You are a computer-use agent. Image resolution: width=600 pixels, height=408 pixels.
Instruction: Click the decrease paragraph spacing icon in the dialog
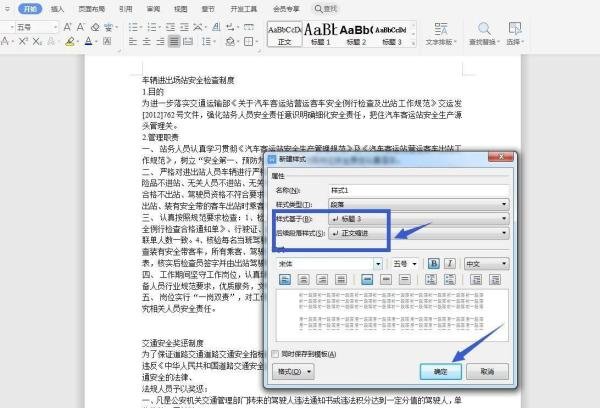point(450,280)
